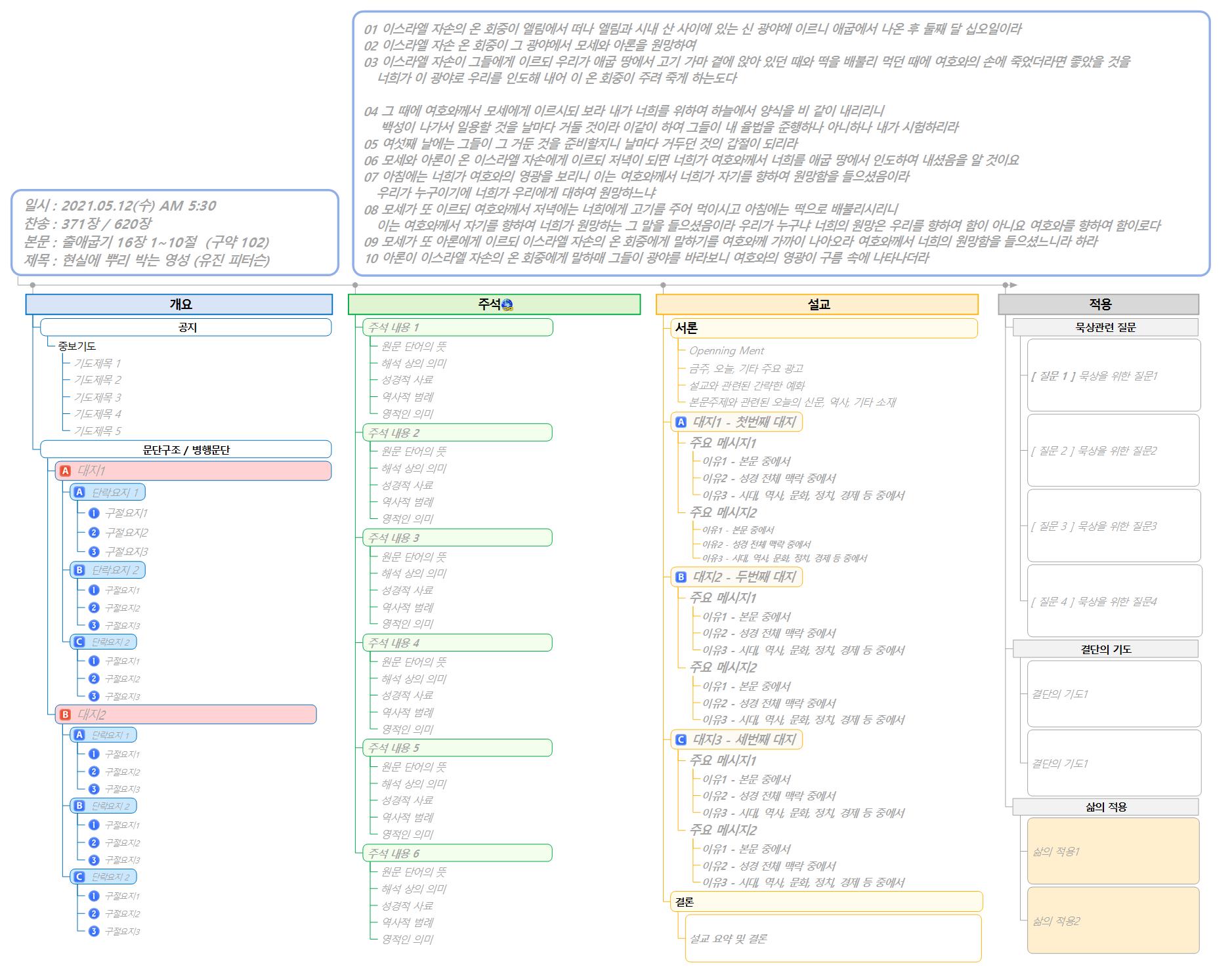Image resolution: width=1232 pixels, height=971 pixels.
Task: Click the red A marker on 대지1
Action: point(65,470)
